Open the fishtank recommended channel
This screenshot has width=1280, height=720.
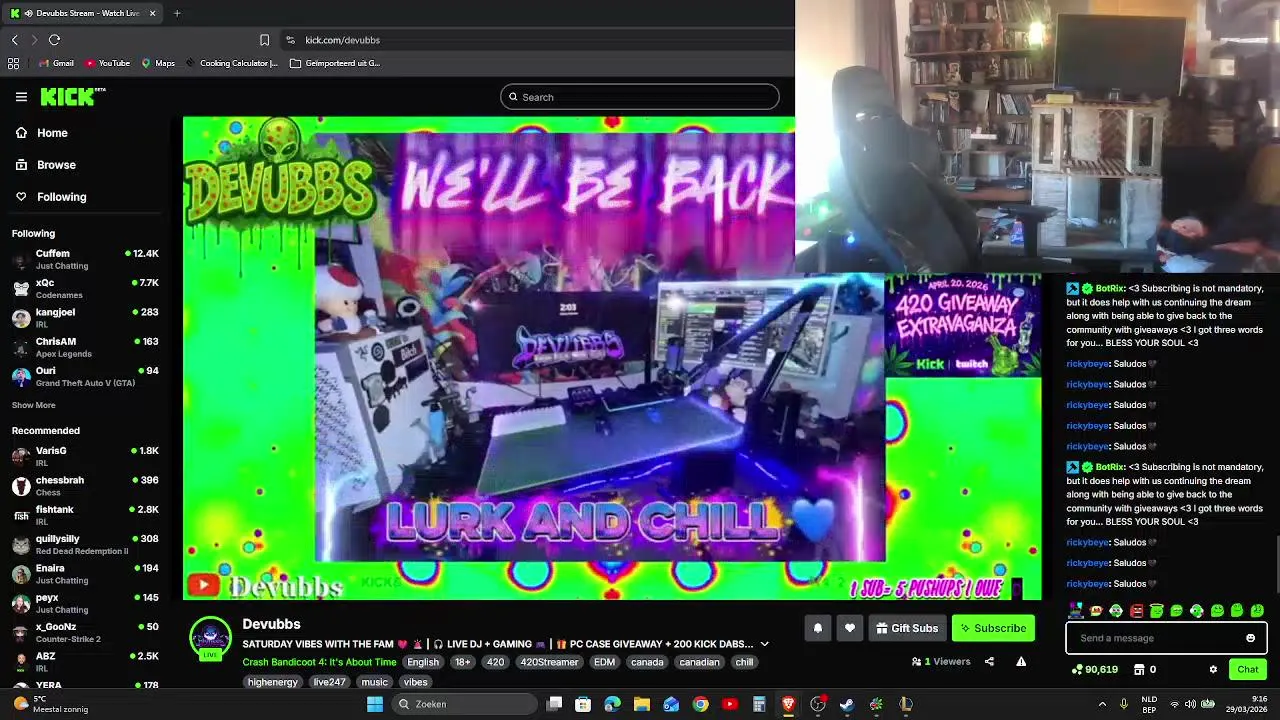pyautogui.click(x=85, y=514)
